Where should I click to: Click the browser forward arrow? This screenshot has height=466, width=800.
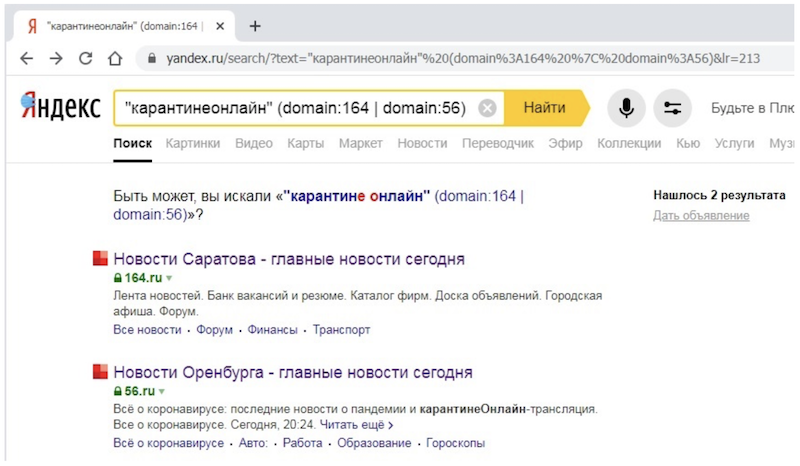(56, 58)
